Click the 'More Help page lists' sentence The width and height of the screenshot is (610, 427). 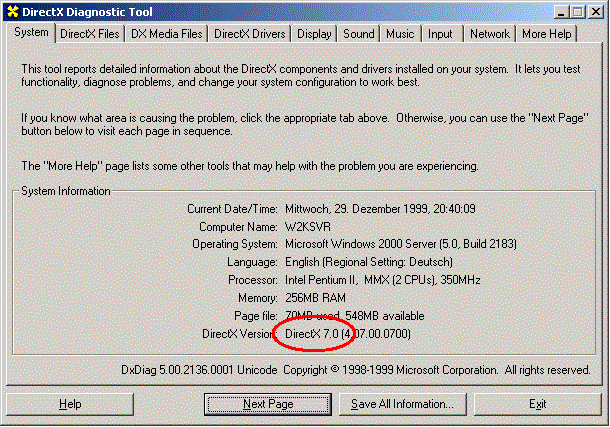[x=250, y=166]
